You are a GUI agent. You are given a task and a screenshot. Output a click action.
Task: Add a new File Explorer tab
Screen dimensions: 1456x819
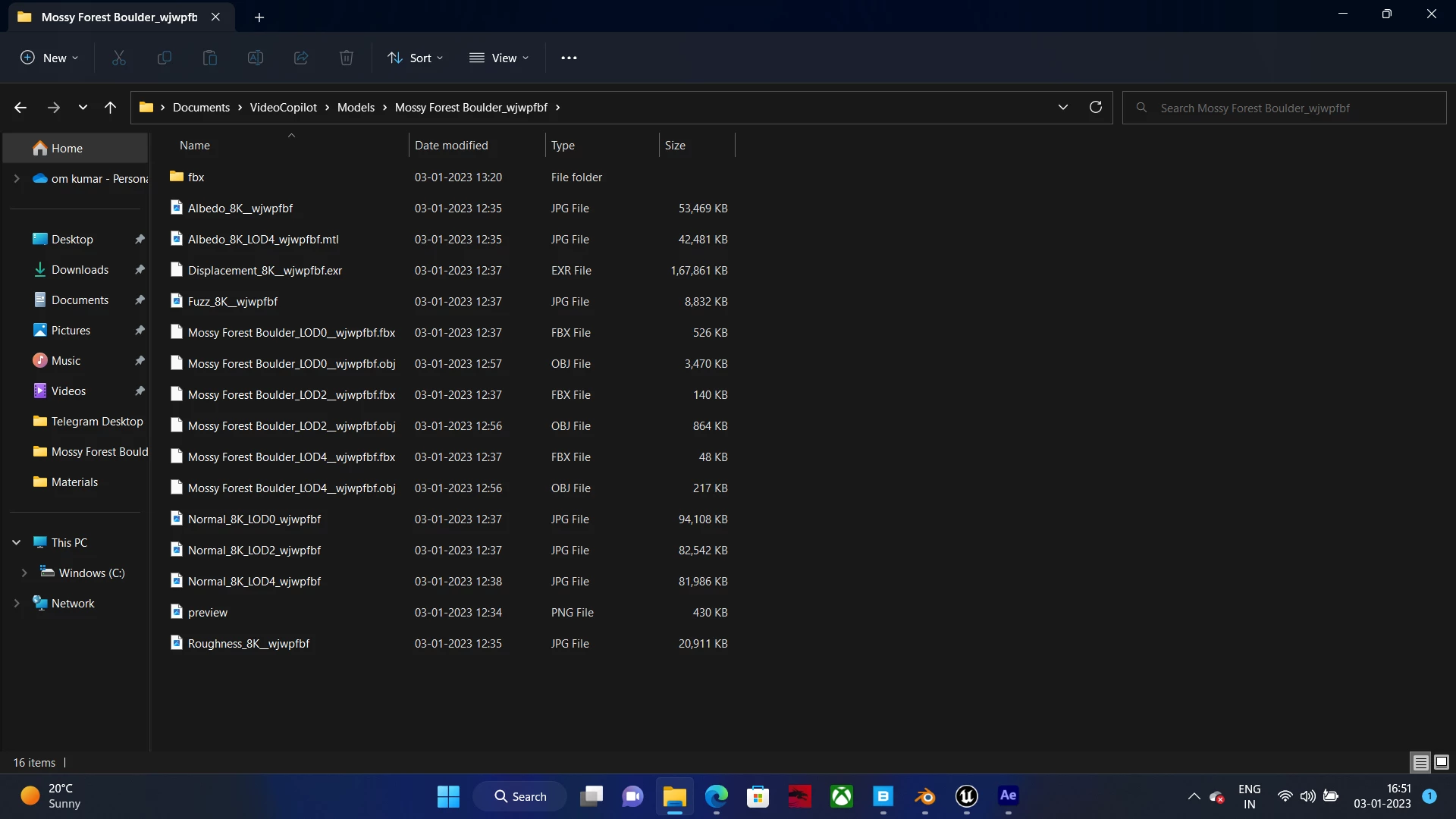click(x=259, y=17)
